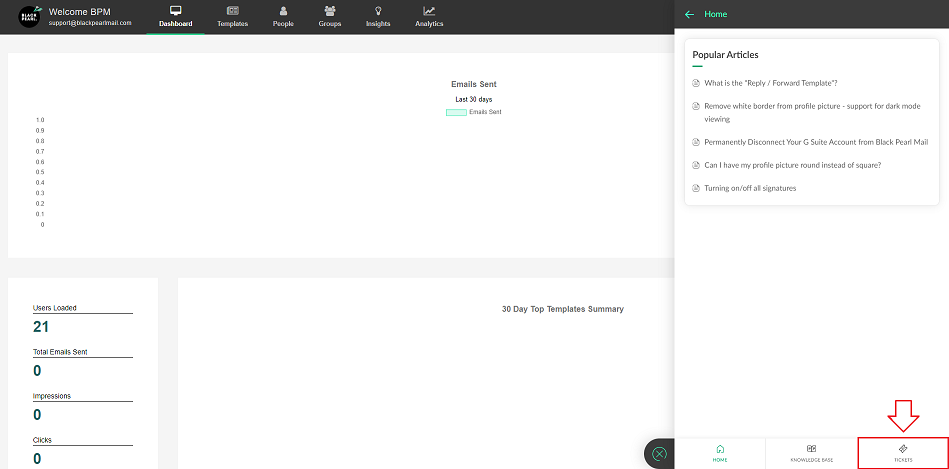Select the Home tab in help panel
This screenshot has height=469, width=949.
pos(720,453)
